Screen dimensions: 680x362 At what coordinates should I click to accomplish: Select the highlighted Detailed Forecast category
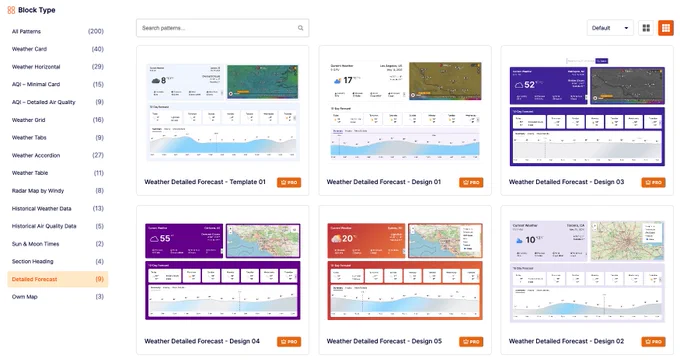(x=58, y=279)
